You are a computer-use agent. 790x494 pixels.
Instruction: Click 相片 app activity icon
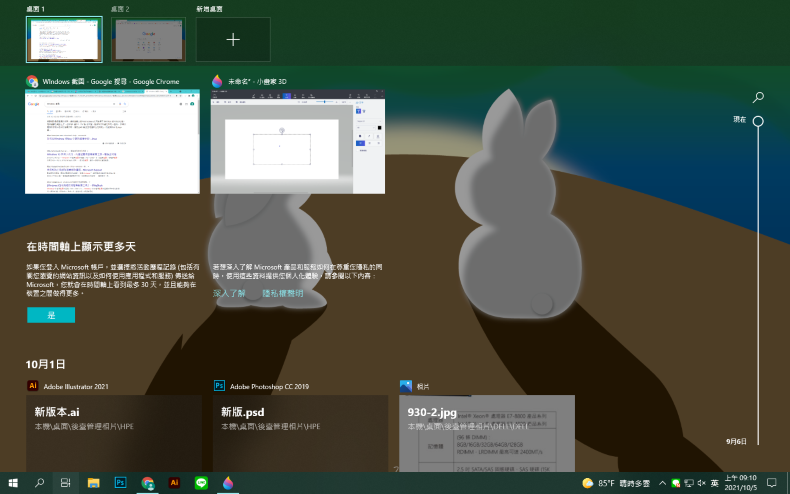(406, 386)
